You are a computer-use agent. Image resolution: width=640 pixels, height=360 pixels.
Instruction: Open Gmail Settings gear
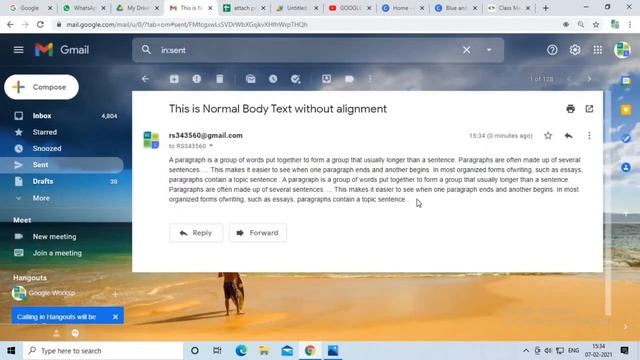[x=575, y=50]
